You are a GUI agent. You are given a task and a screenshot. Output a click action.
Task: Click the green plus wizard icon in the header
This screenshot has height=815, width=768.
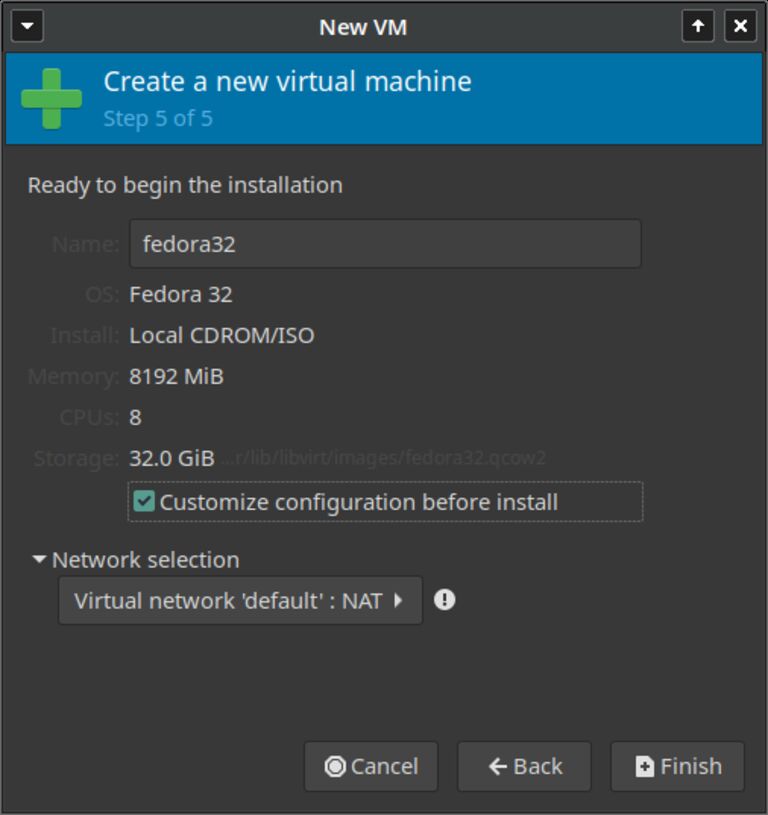pyautogui.click(x=50, y=97)
